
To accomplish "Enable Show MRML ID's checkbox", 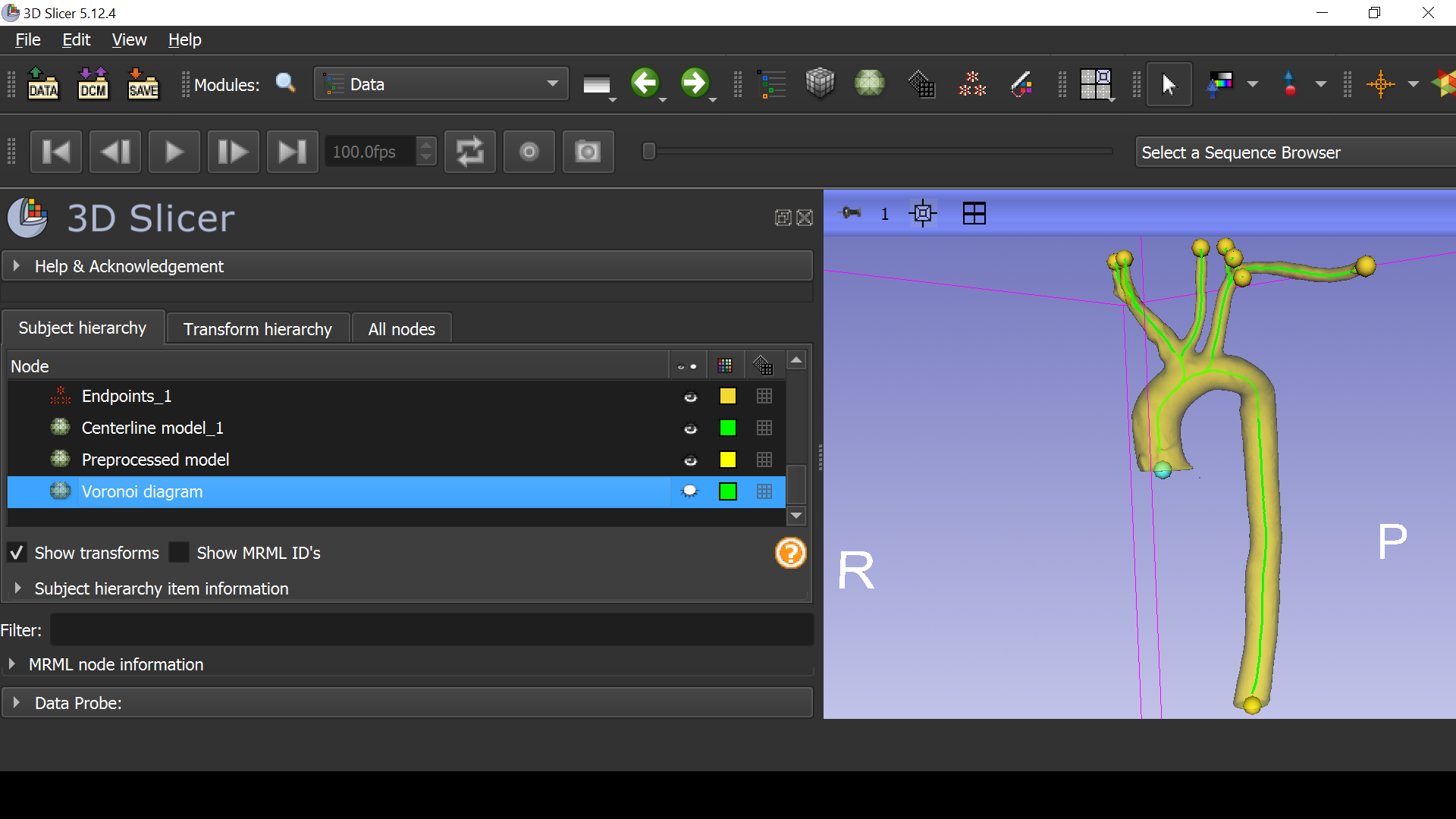I will point(178,553).
